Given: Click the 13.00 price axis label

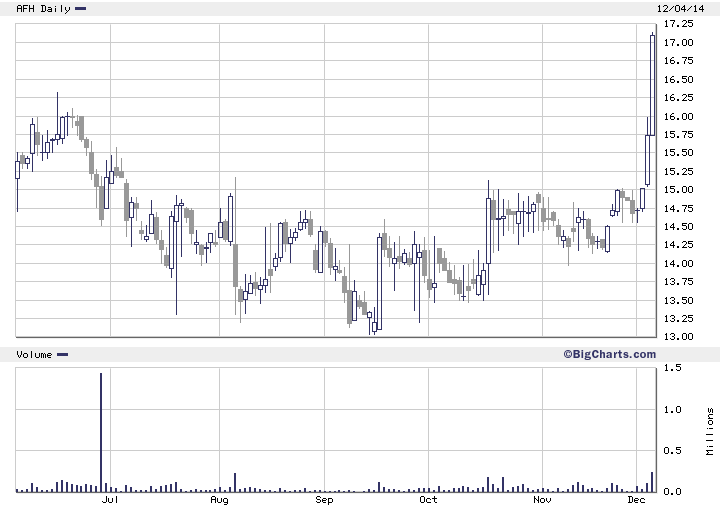Looking at the screenshot, I should [679, 336].
